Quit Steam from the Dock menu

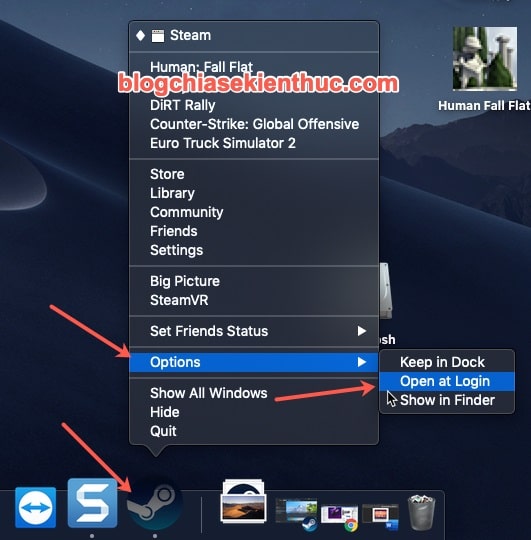click(254, 431)
